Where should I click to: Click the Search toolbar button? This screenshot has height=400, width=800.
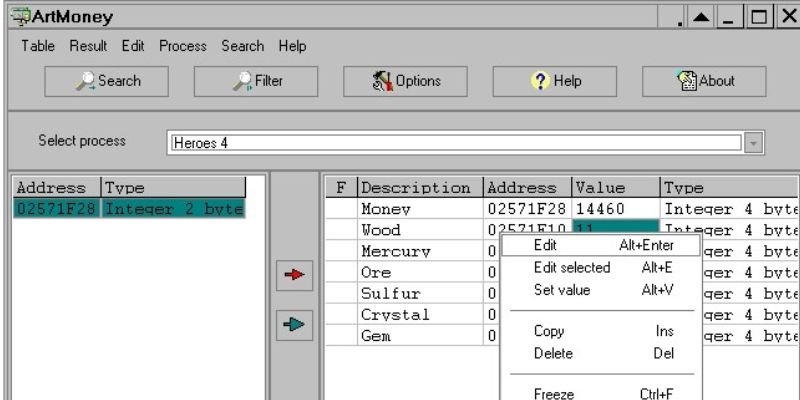106,81
